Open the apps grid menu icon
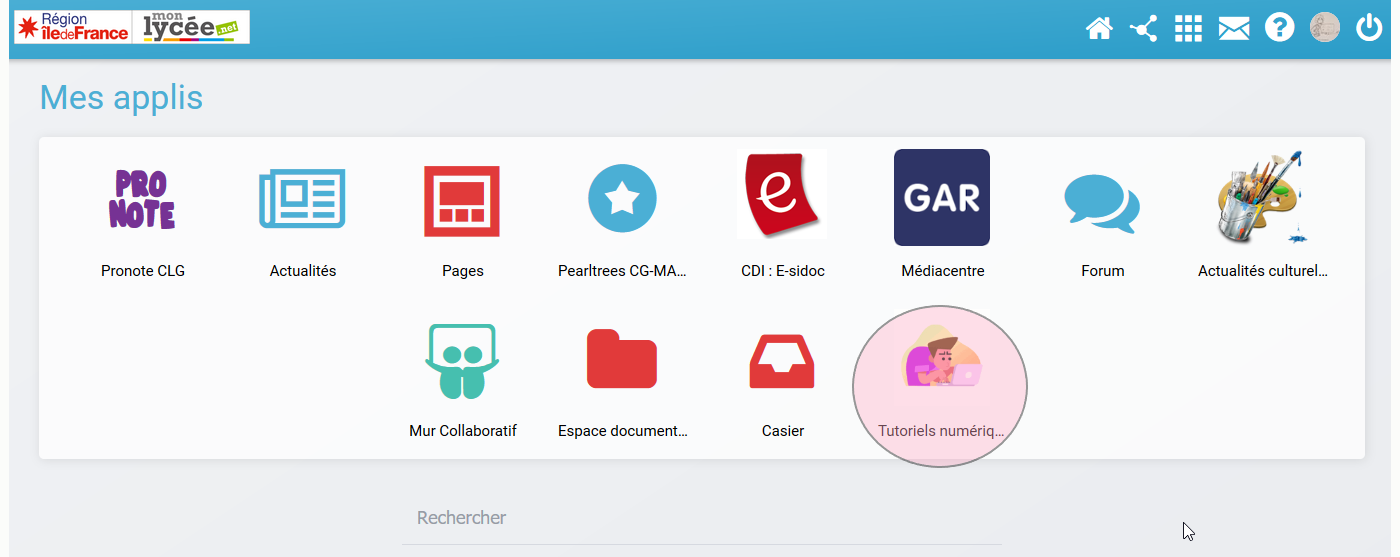 click(x=1188, y=29)
